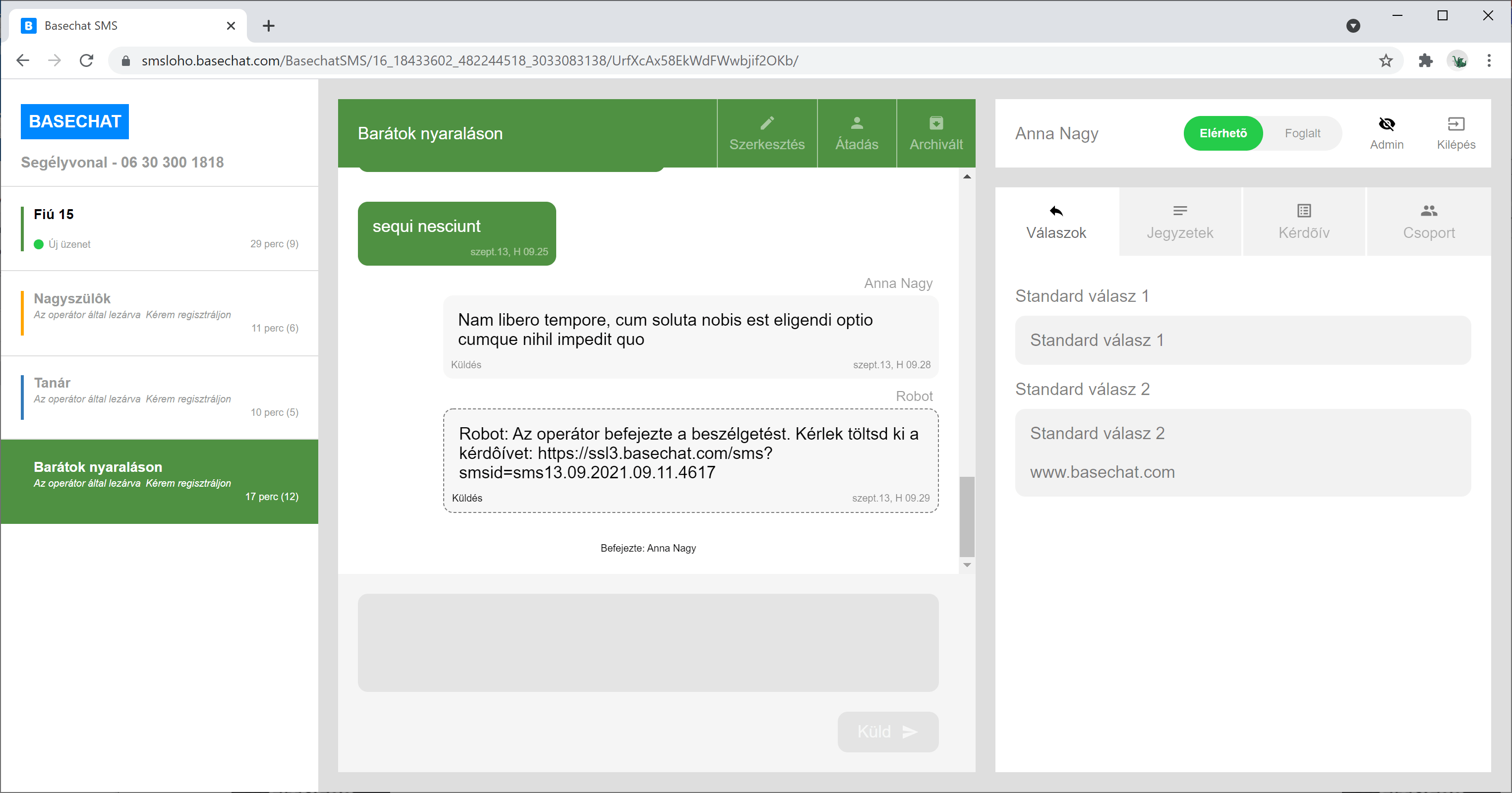
Task: Archive conversation with Archivált icon
Action: 935,123
